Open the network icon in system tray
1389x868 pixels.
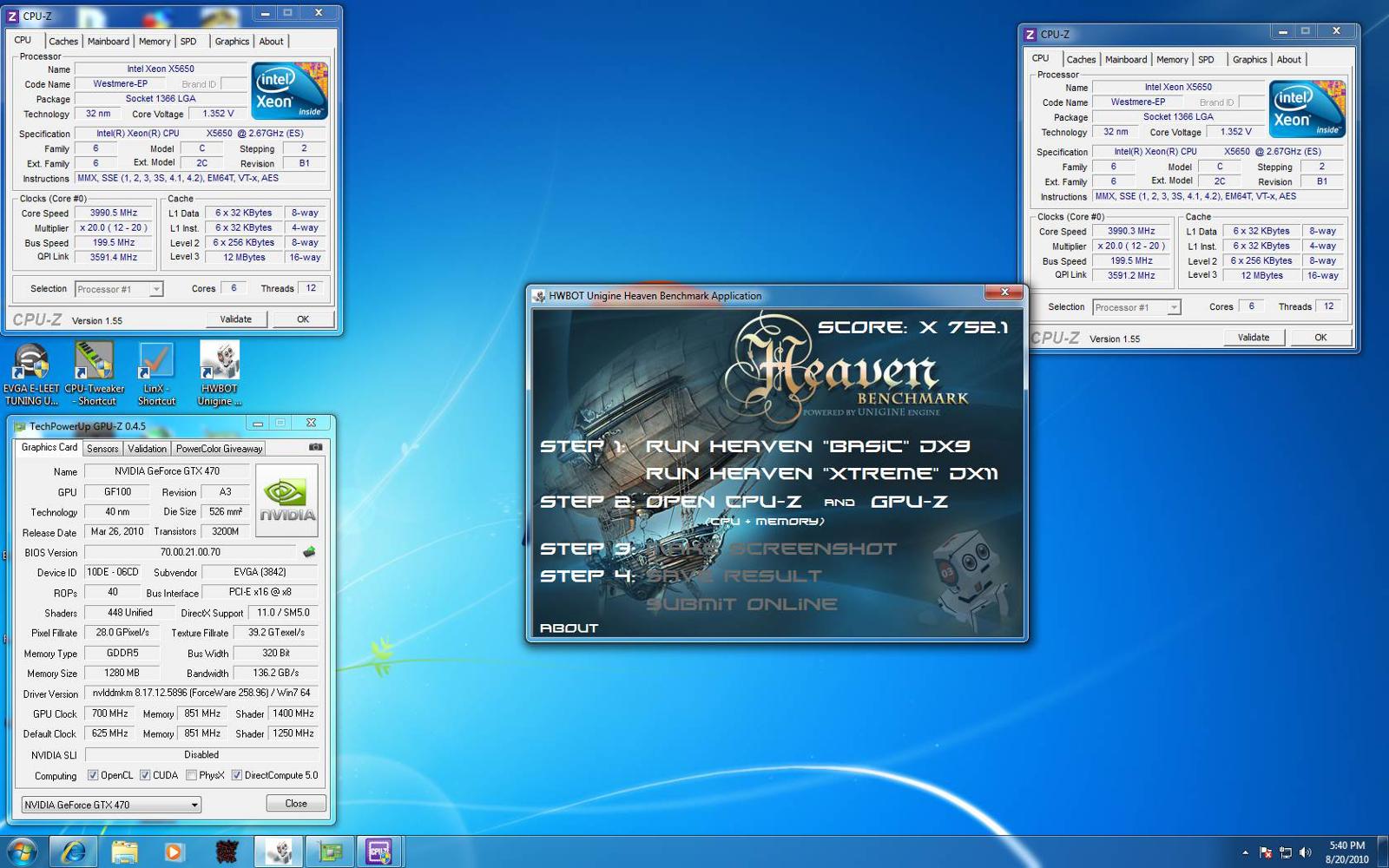(1286, 852)
